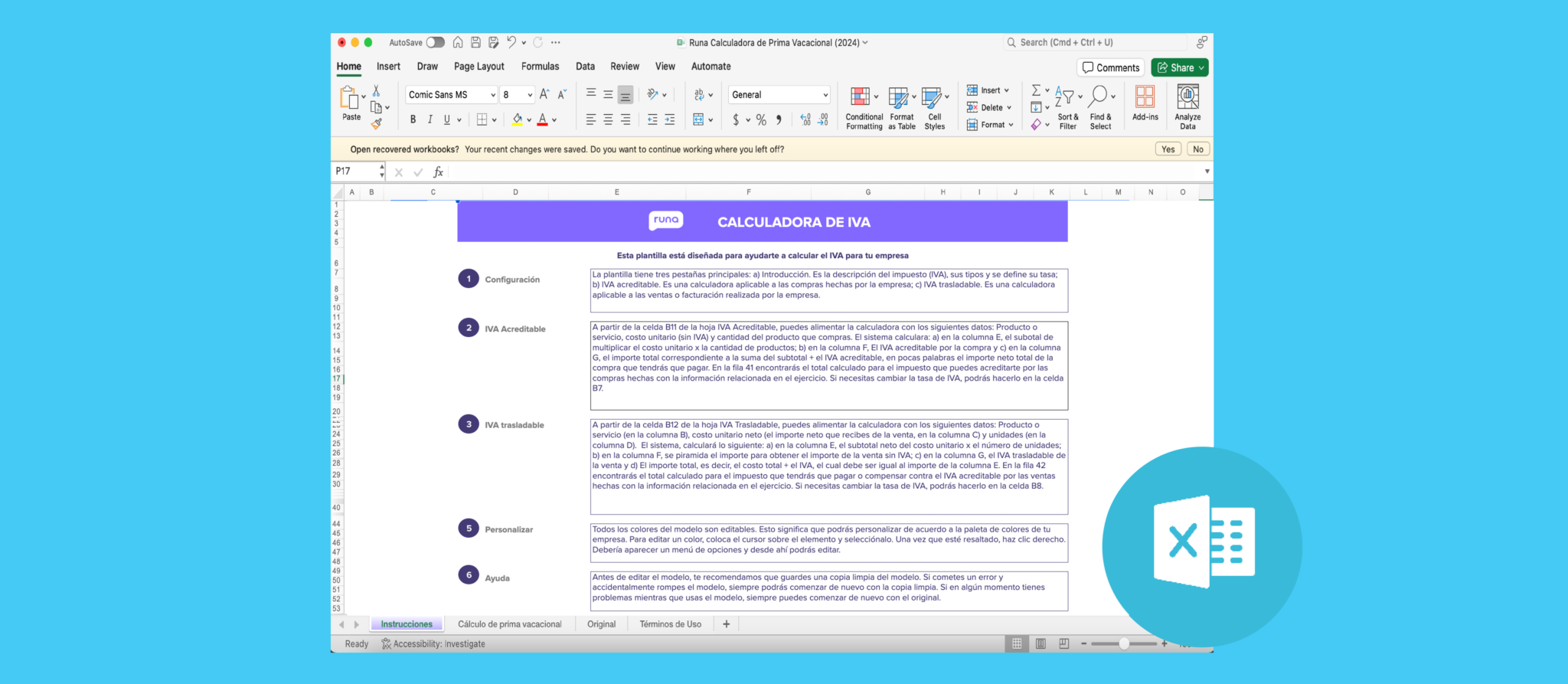Open the Comic Sans MS font dropdown
This screenshot has height=684, width=1568.
494,95
